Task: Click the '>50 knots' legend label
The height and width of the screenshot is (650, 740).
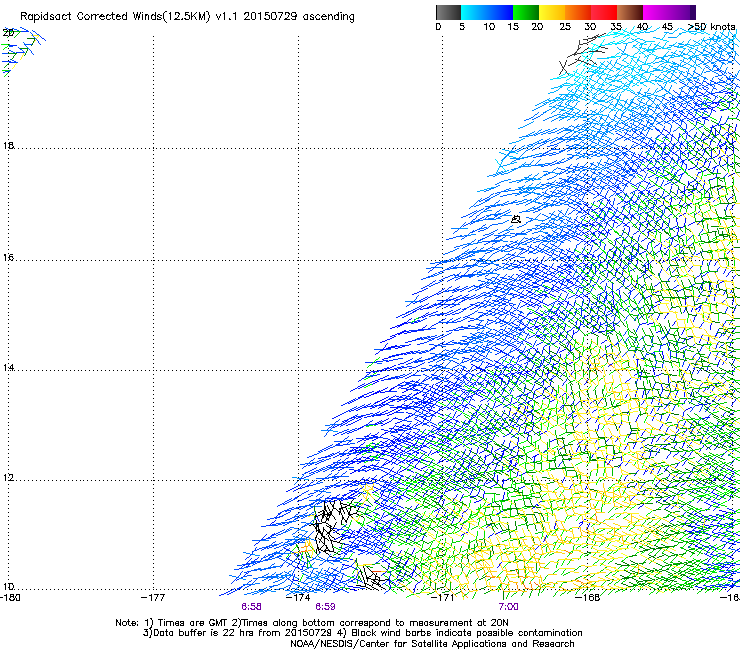Action: [711, 27]
